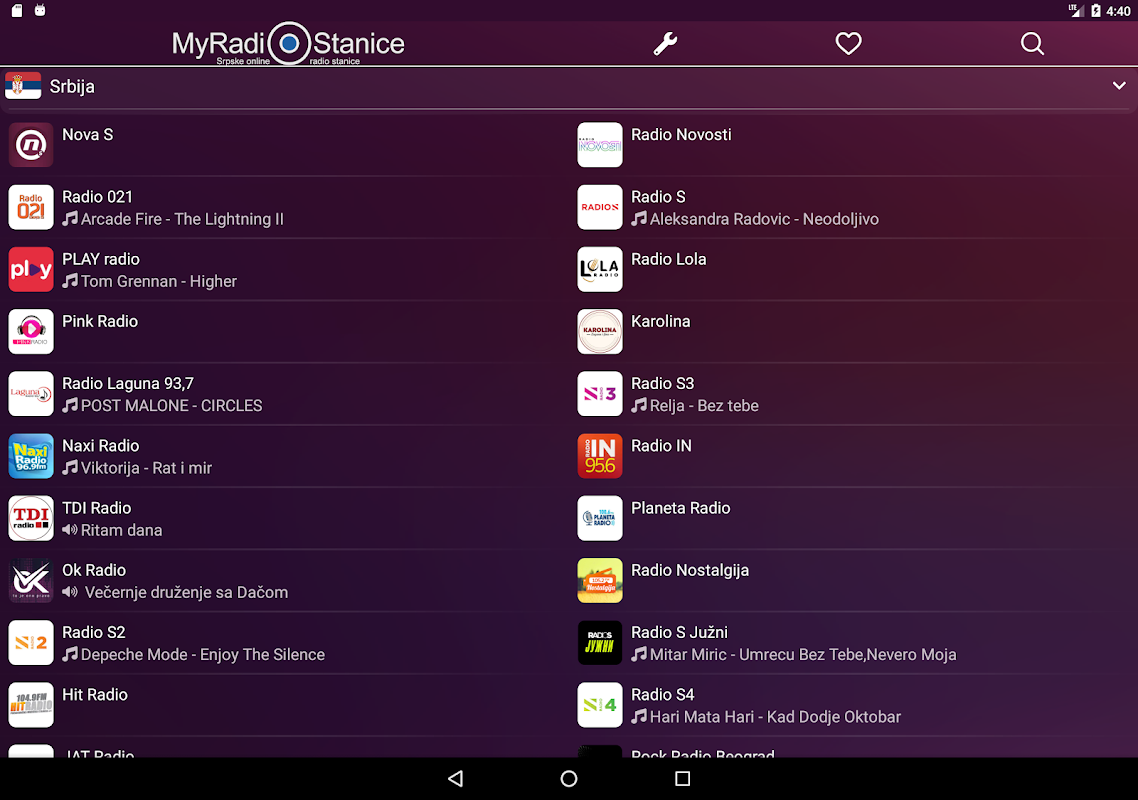The image size is (1138, 800).
Task: Select the Radio S Južni station name
Action: point(679,632)
